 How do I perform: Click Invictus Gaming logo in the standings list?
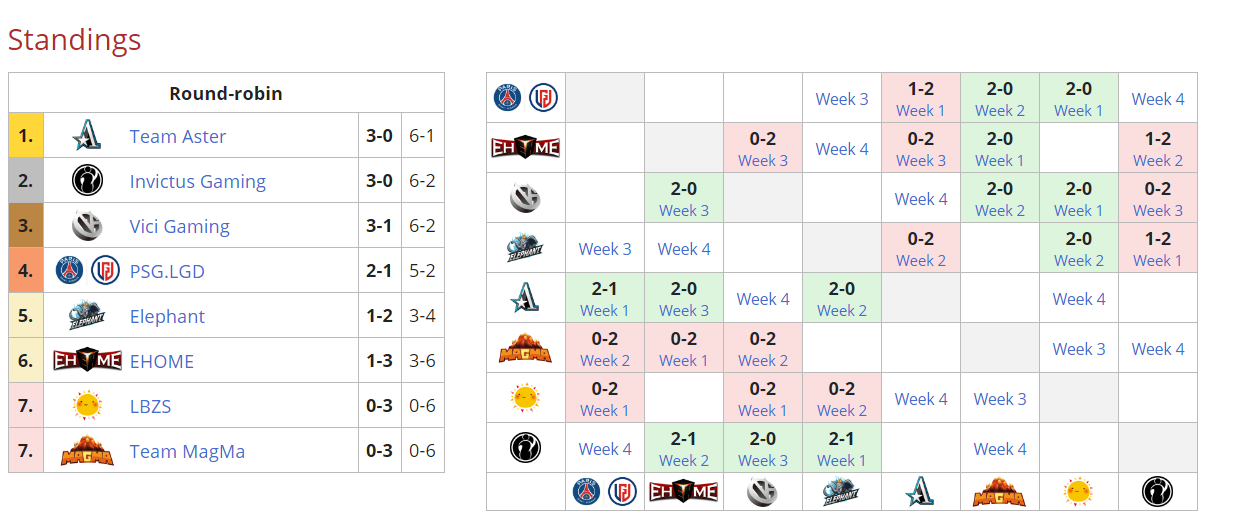click(87, 181)
